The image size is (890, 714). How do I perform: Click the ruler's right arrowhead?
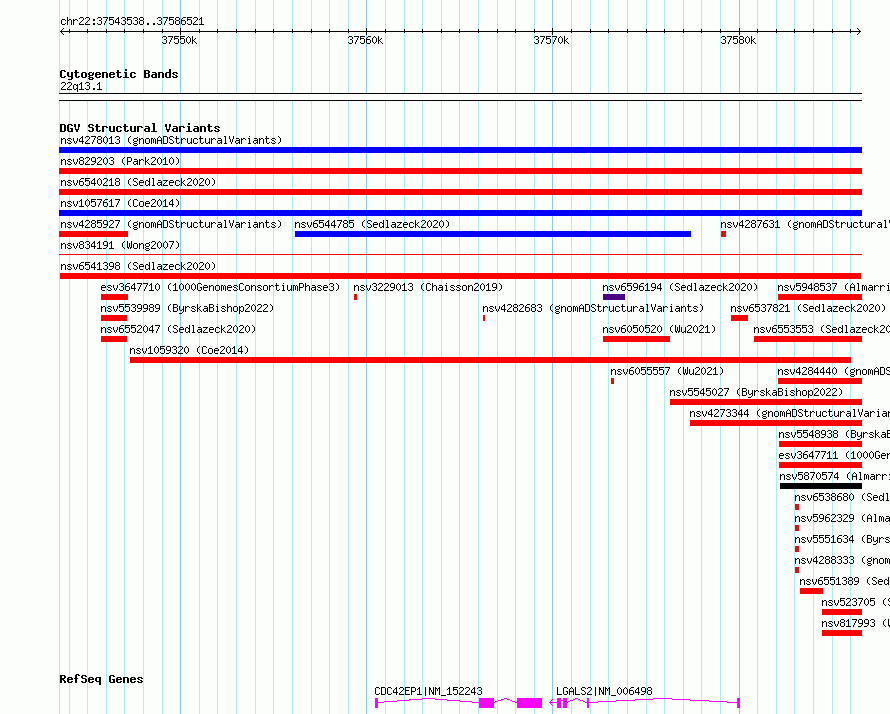858,32
